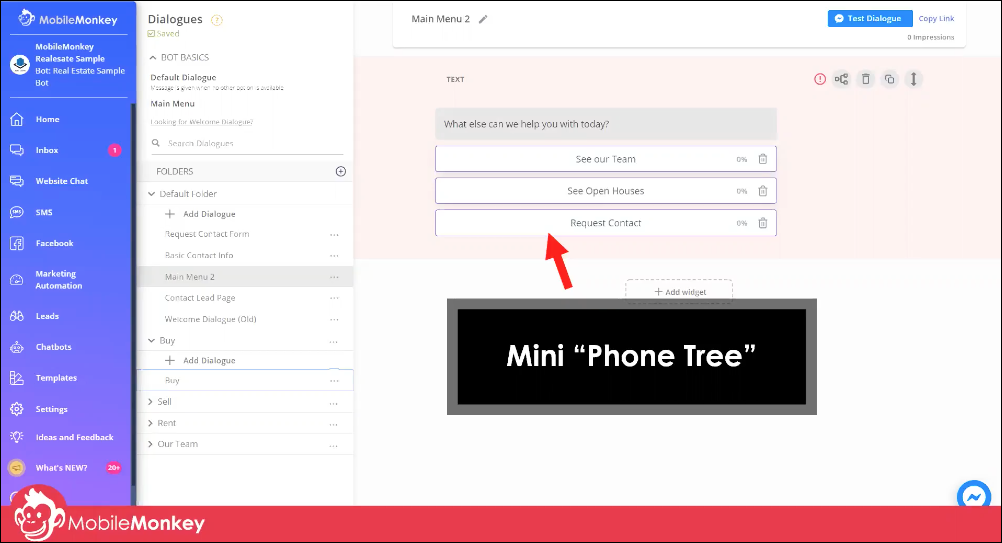Open the Default Dialogue
This screenshot has width=1002, height=543.
coord(183,77)
